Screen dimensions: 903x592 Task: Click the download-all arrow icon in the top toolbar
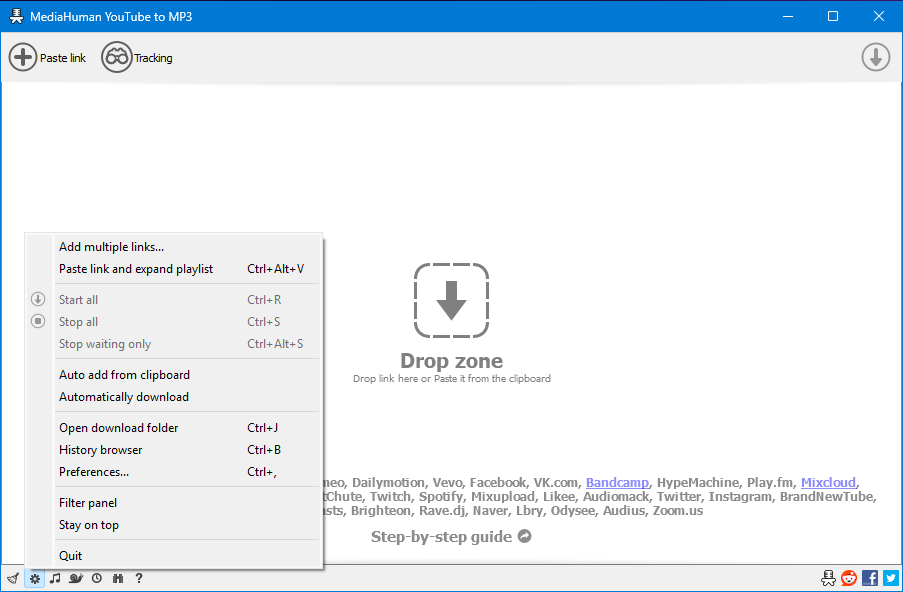(x=875, y=58)
